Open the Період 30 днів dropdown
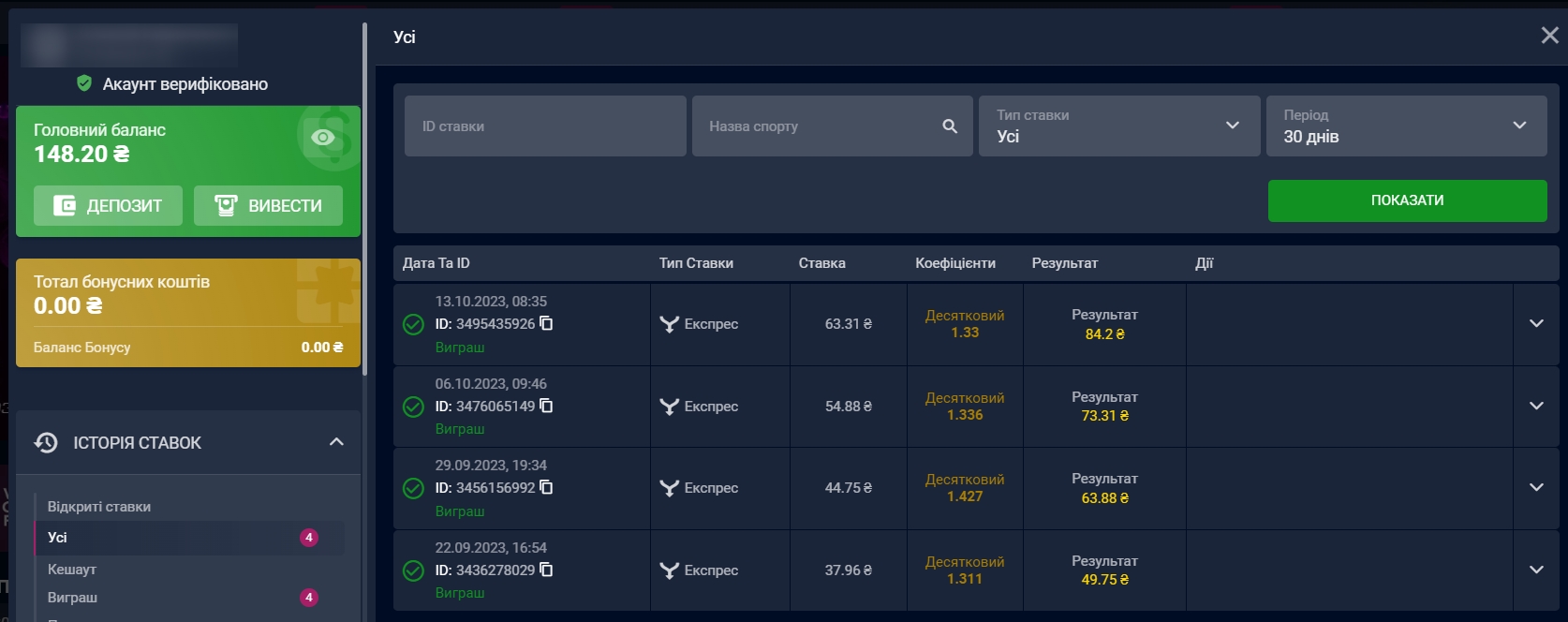 (1406, 126)
